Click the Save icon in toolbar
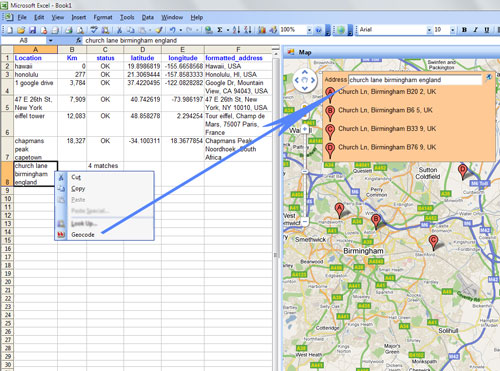 click(32, 30)
